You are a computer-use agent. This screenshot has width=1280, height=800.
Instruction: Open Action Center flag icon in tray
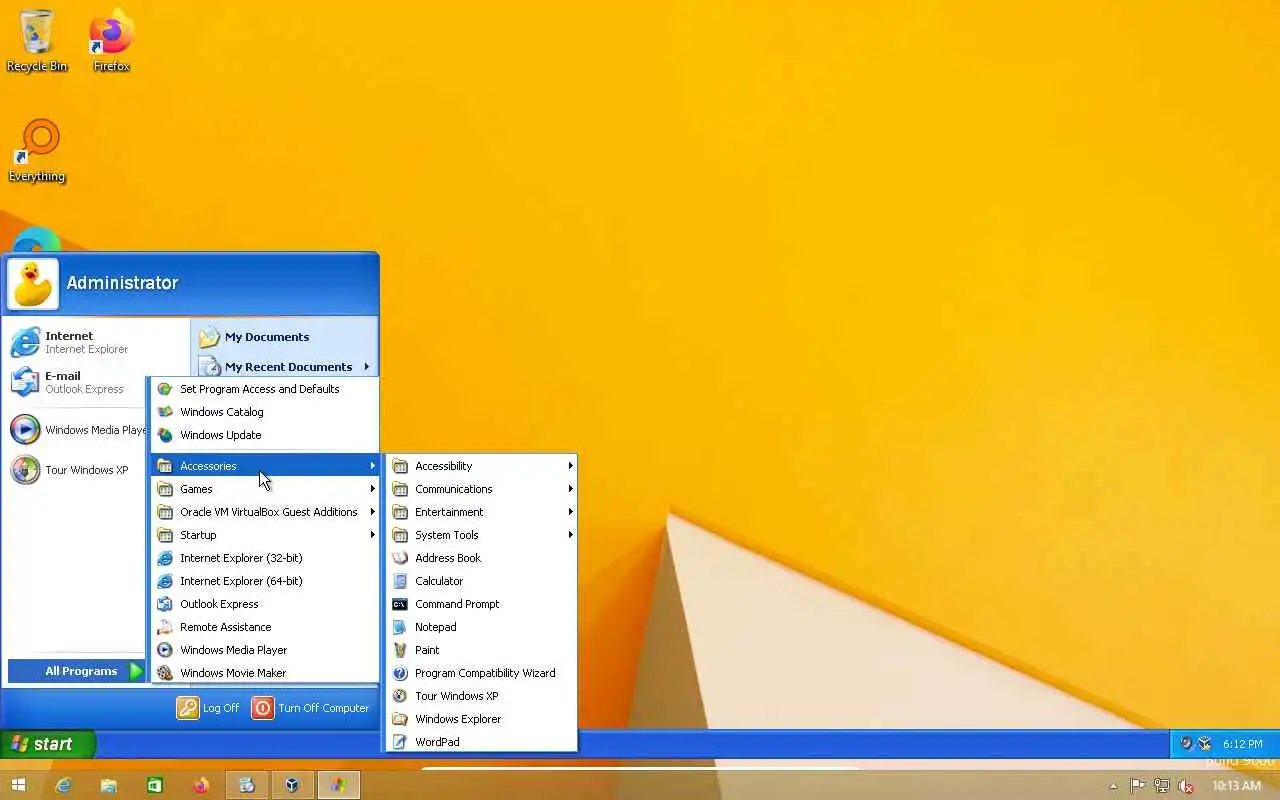[1137, 786]
